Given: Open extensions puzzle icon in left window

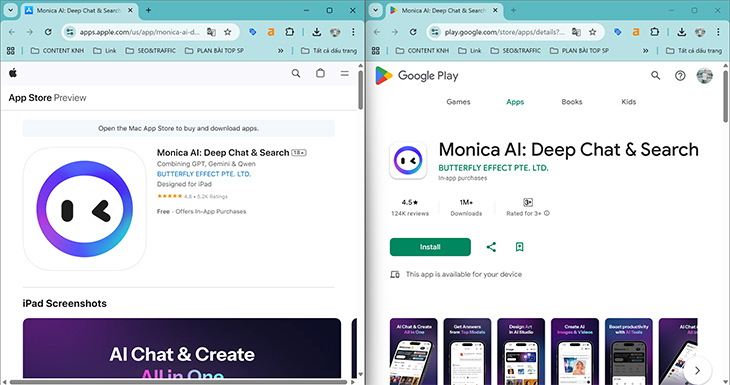Looking at the screenshot, I should tap(290, 32).
